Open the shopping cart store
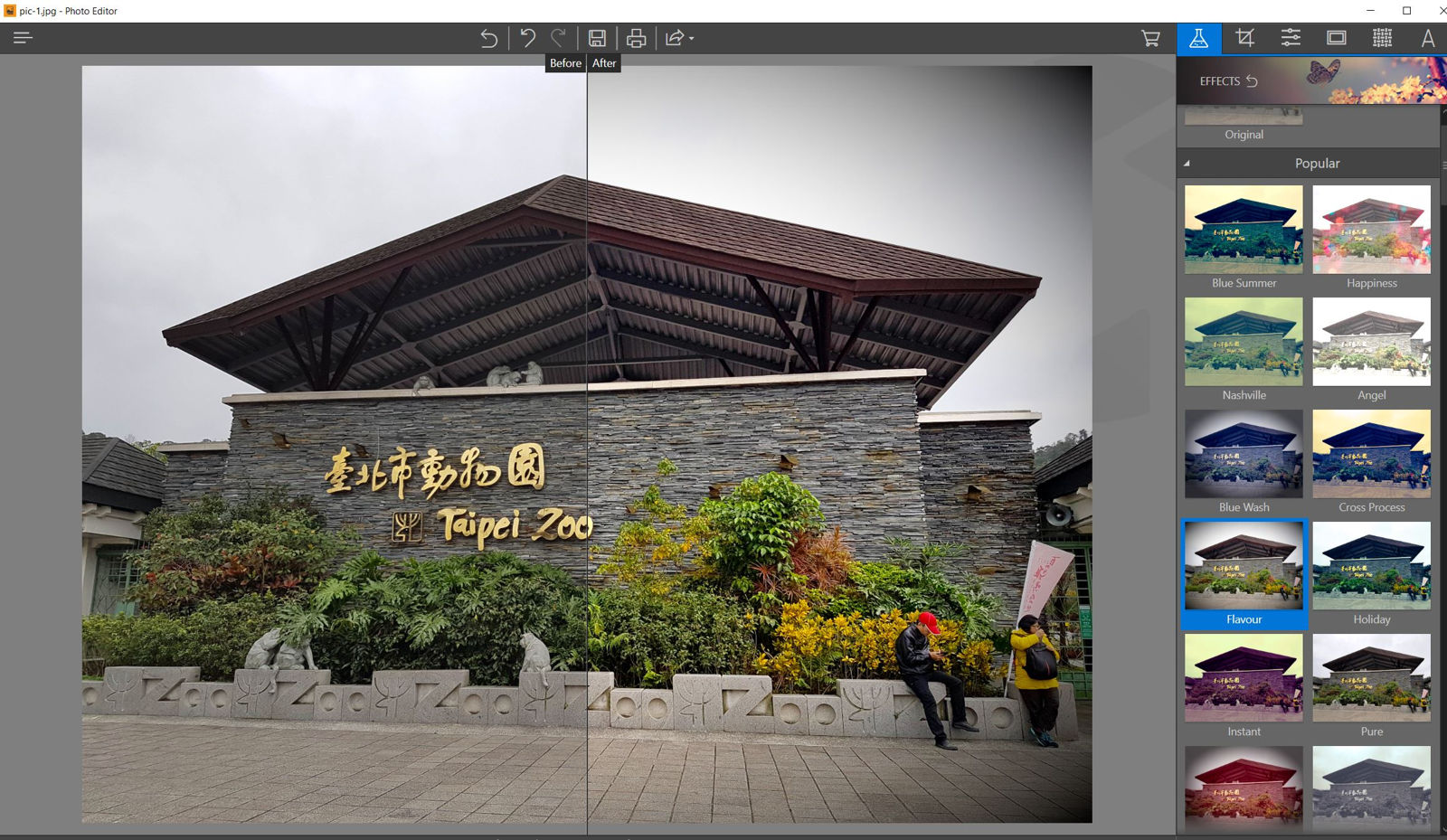Viewport: 1447px width, 840px height. 1150,38
